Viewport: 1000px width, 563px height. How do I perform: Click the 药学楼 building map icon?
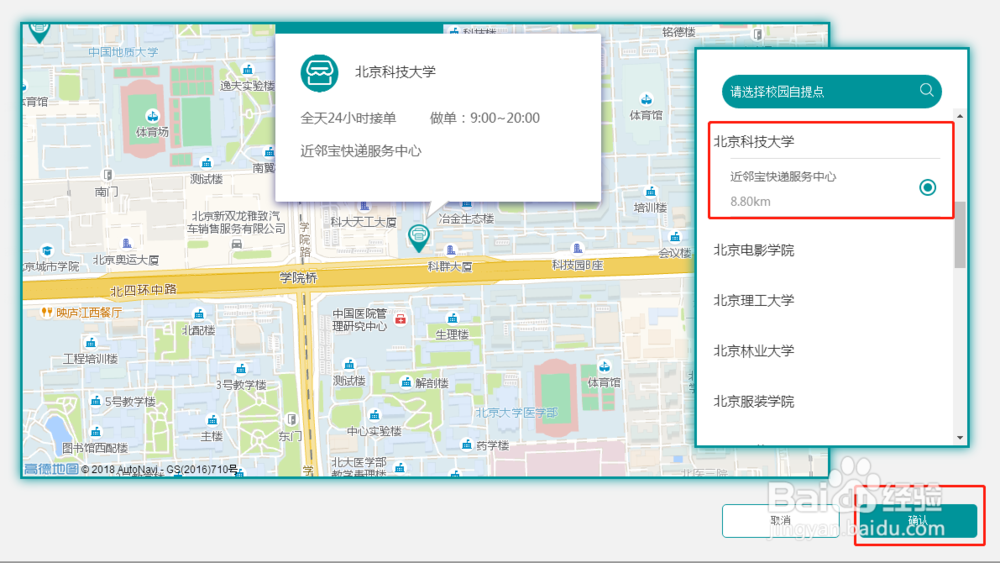[467, 444]
